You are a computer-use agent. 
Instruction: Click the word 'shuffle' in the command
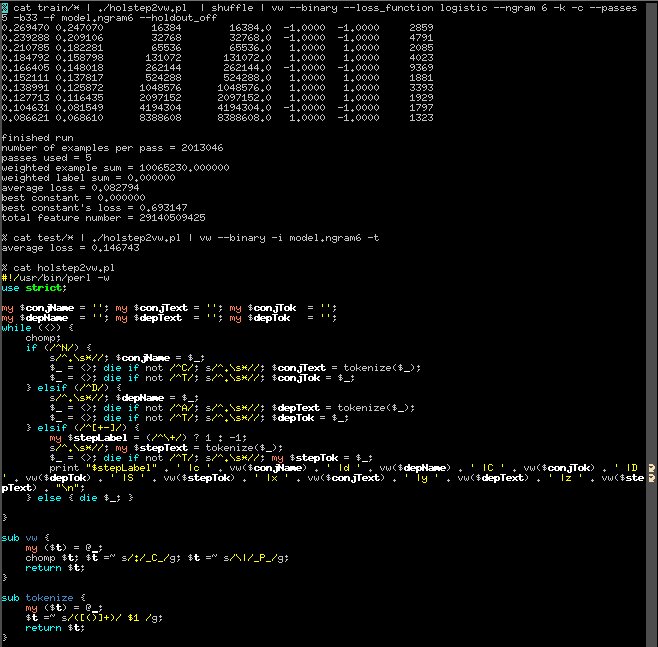(x=232, y=8)
